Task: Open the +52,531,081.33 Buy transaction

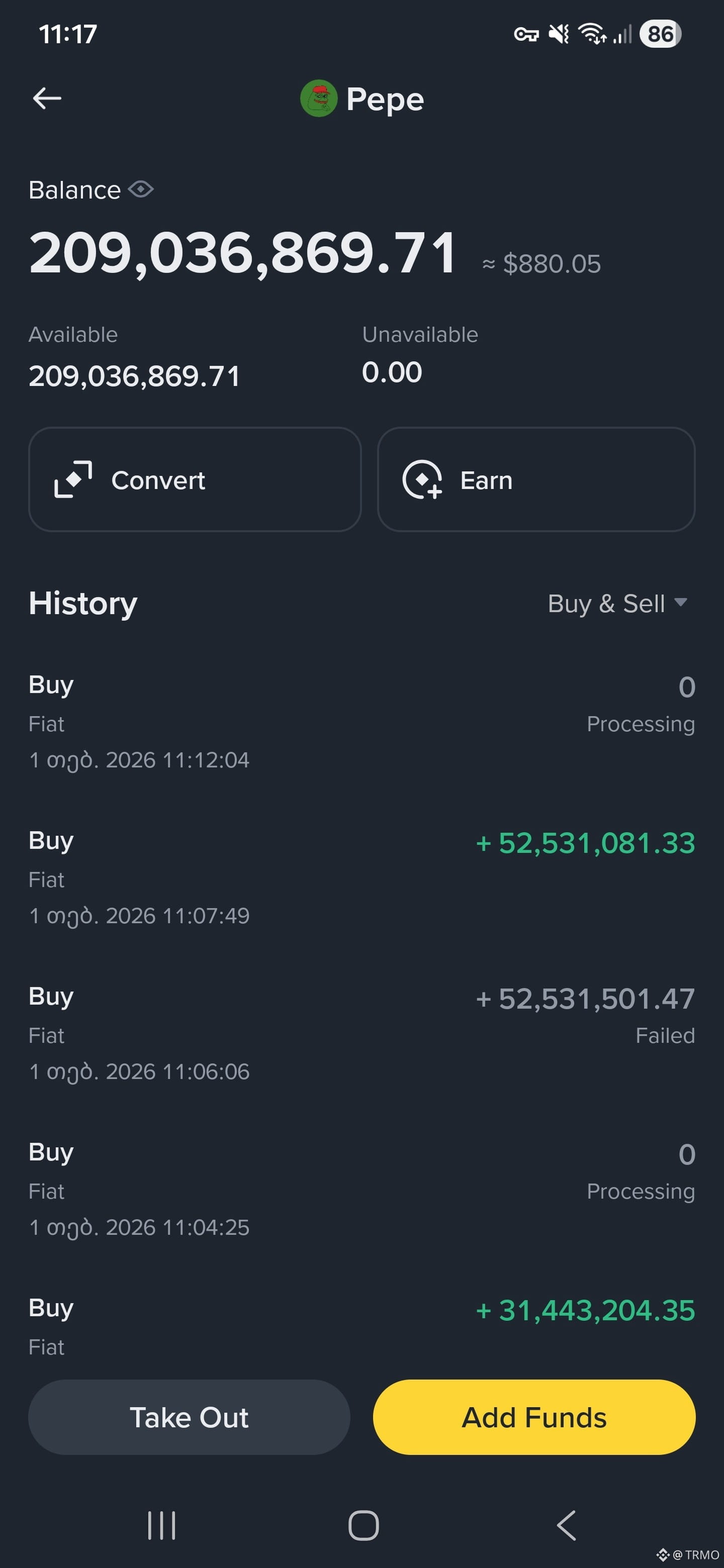Action: tap(361, 878)
